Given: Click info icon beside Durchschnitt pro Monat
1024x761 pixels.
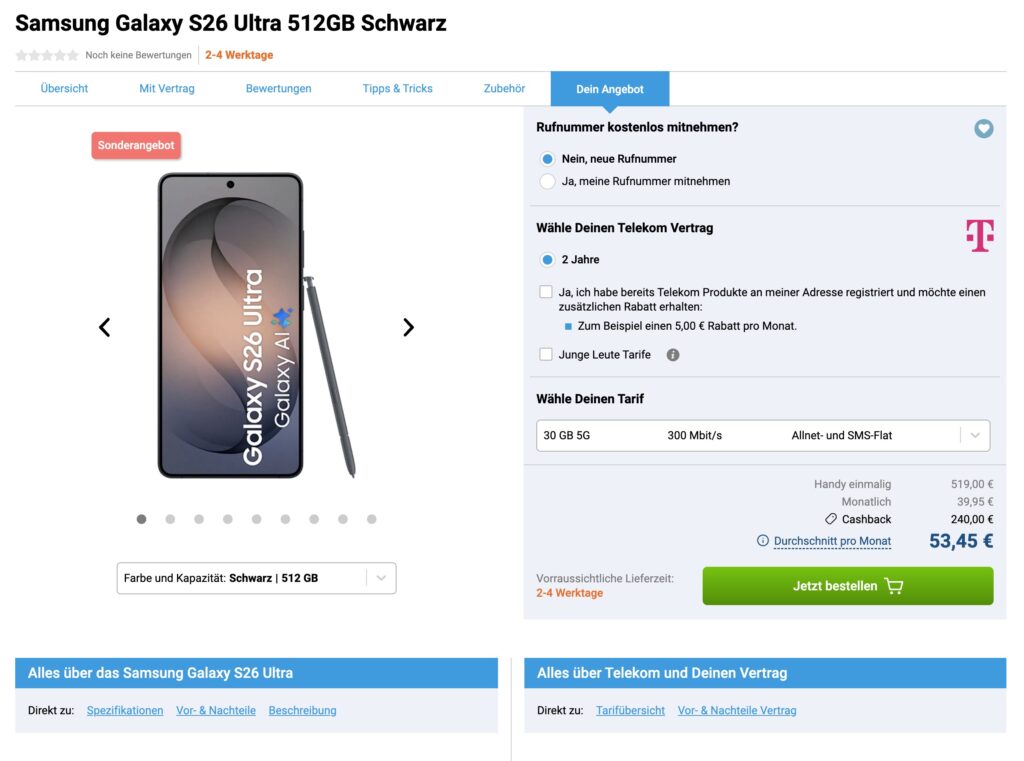Looking at the screenshot, I should [x=763, y=541].
